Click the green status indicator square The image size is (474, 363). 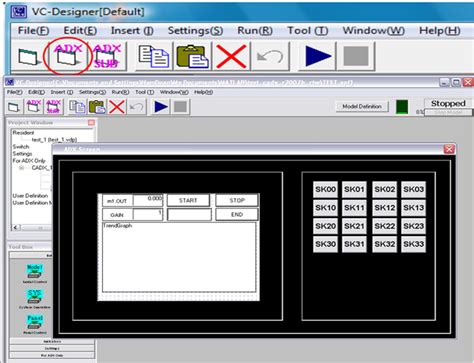[x=402, y=107]
